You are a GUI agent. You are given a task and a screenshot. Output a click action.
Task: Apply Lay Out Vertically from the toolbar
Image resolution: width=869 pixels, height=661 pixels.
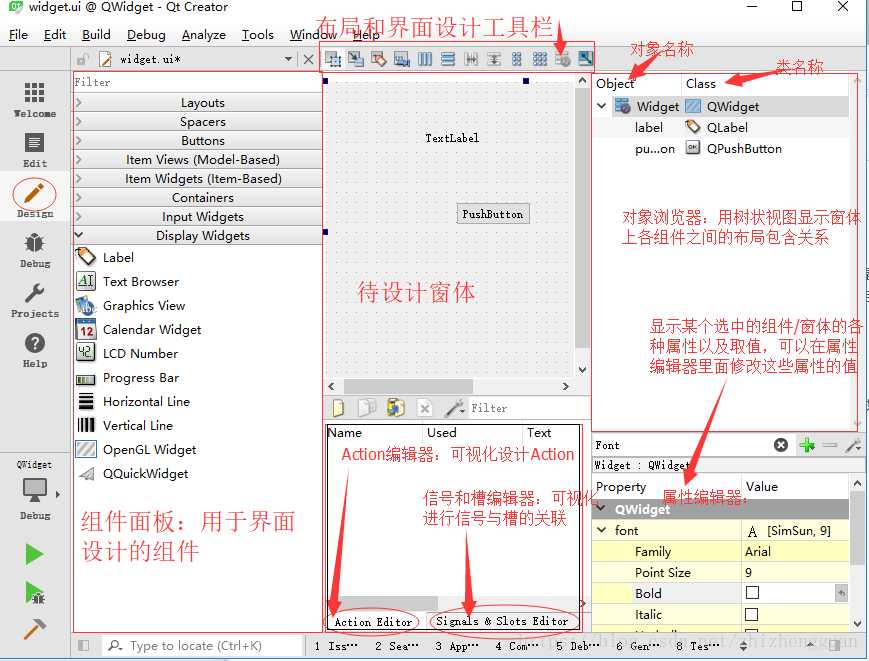tap(448, 59)
